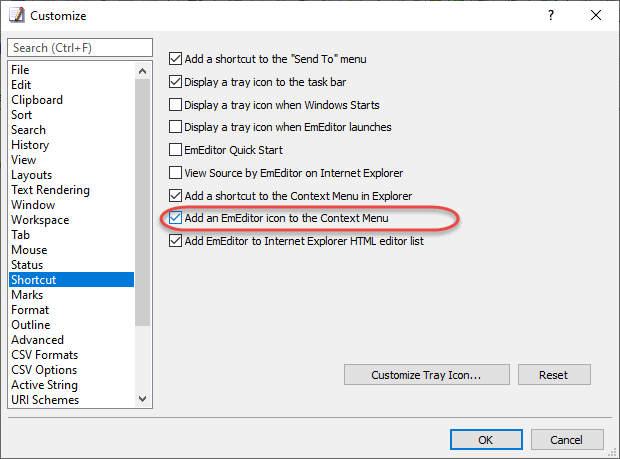Screen dimensions: 620x459
Task: Click the Customize Tray Icon... button
Action: [427, 374]
